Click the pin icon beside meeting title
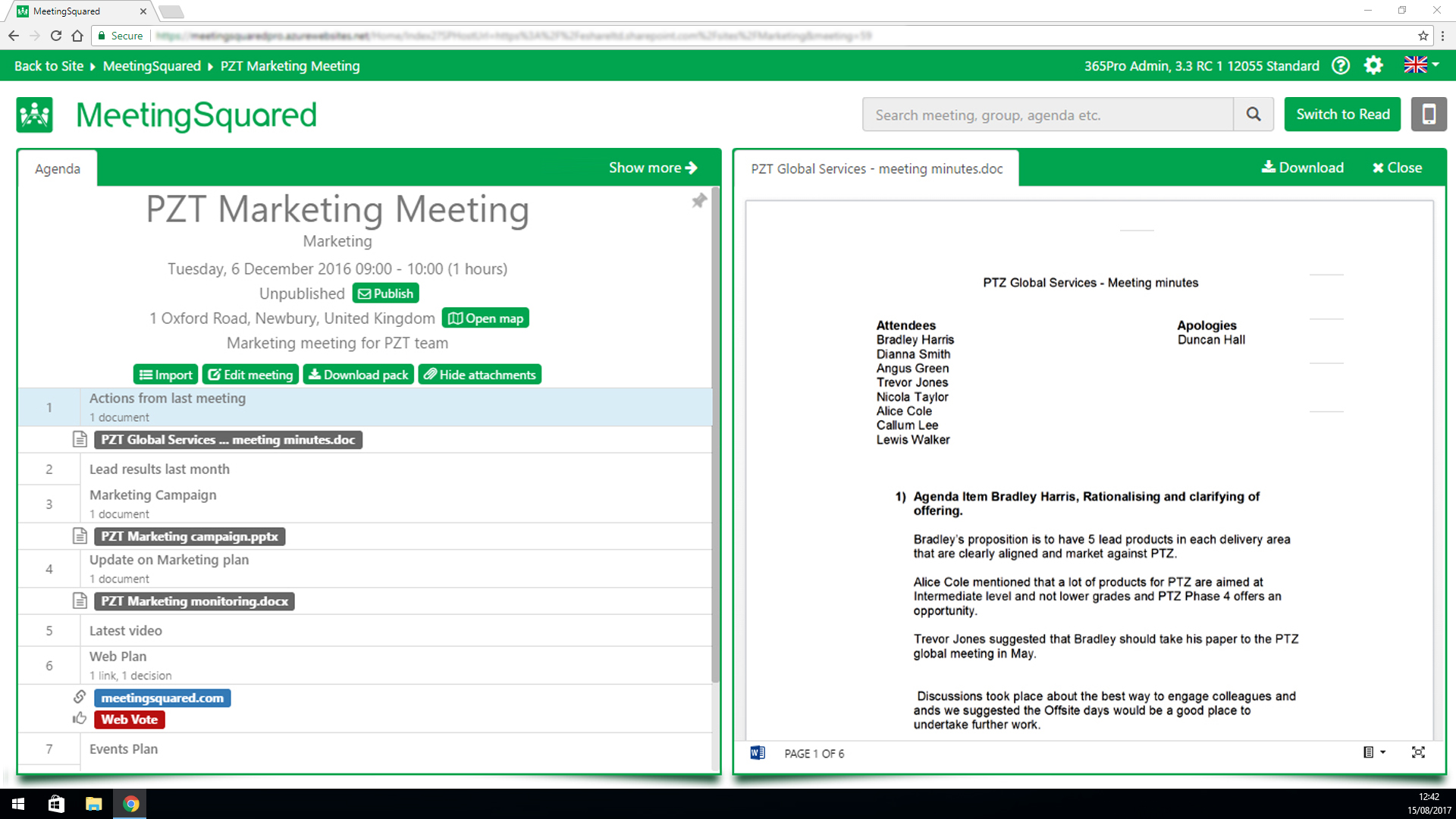This screenshot has width=1456, height=819. 698,201
